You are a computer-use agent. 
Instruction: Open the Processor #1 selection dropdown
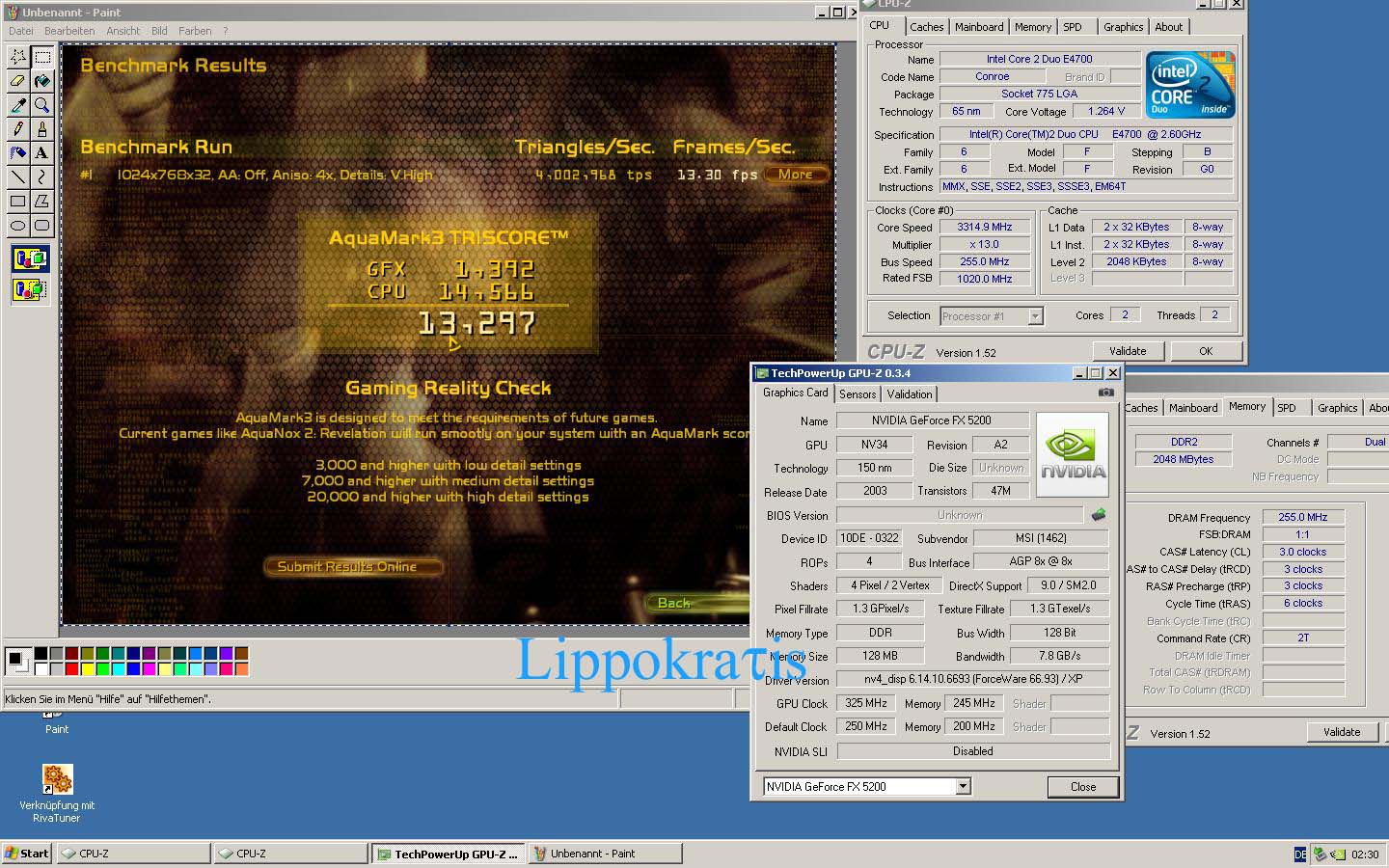1035,316
